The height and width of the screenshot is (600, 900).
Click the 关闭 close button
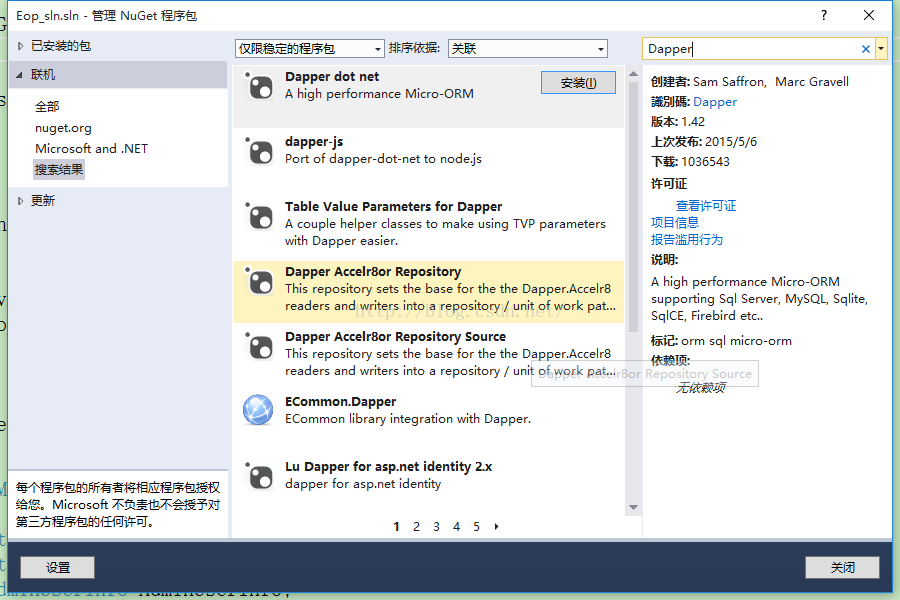pos(842,567)
